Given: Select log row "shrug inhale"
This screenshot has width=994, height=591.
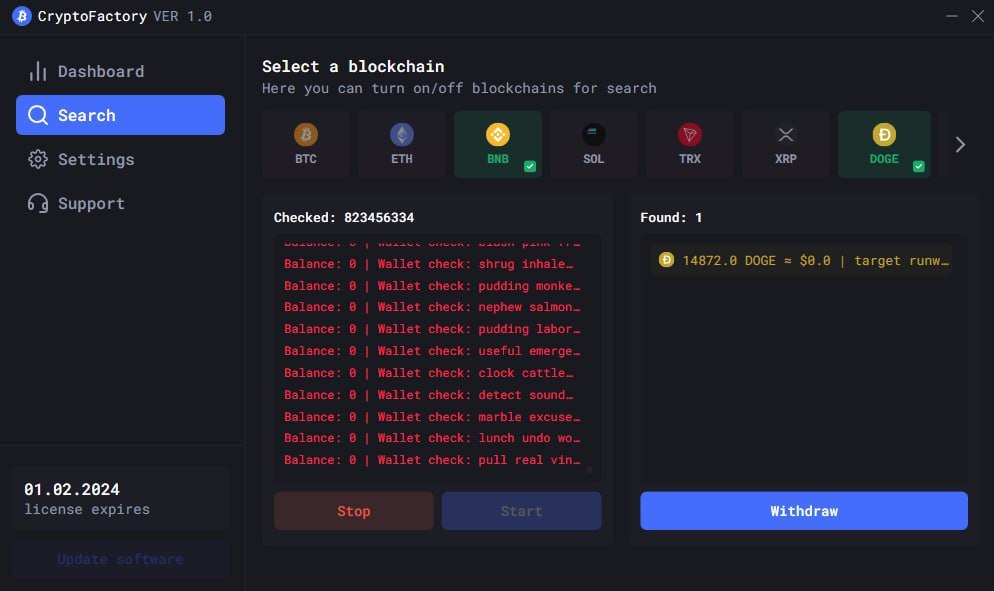Looking at the screenshot, I should (429, 264).
